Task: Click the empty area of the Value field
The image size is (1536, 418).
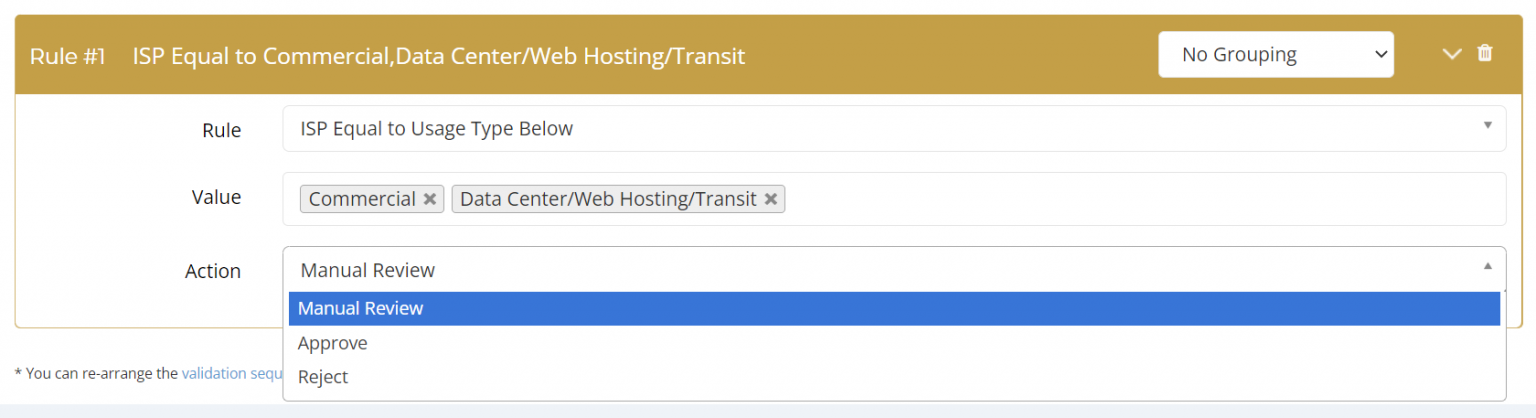Action: [x=1140, y=199]
